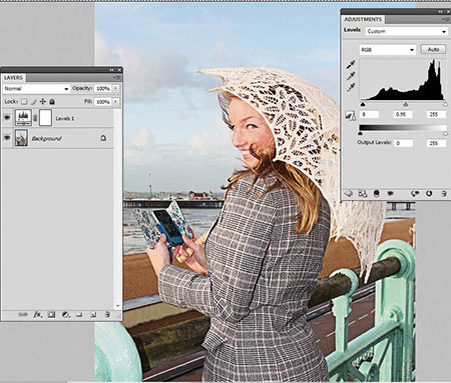
Task: Toggle adjustment visibility eye in Adjustments panel
Action: (x=390, y=193)
